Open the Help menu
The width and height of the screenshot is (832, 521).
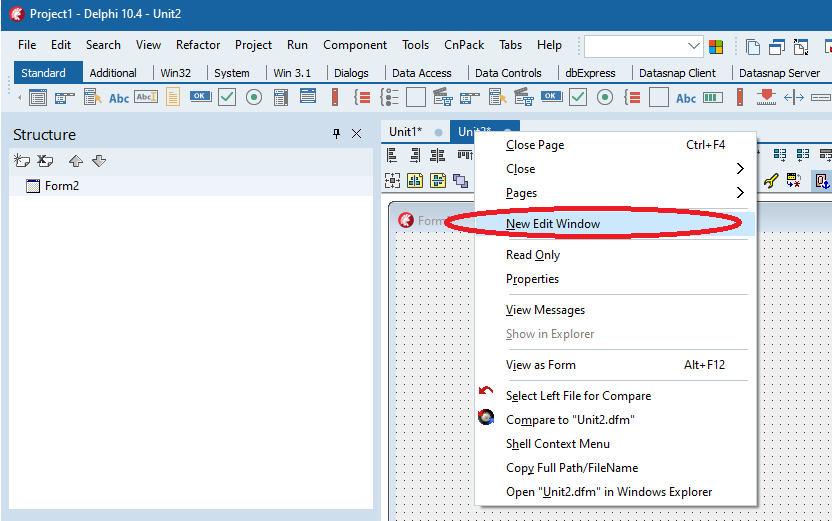click(x=549, y=45)
